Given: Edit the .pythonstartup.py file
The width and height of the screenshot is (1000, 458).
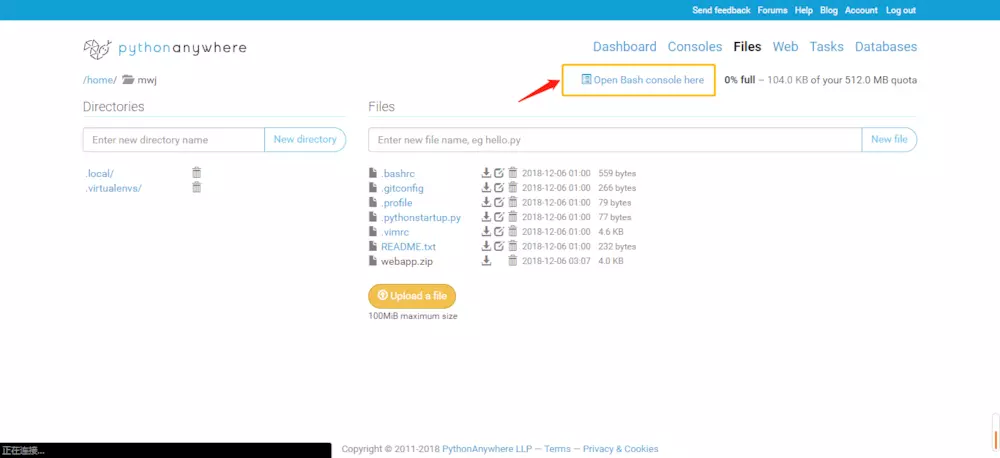Looking at the screenshot, I should point(499,217).
